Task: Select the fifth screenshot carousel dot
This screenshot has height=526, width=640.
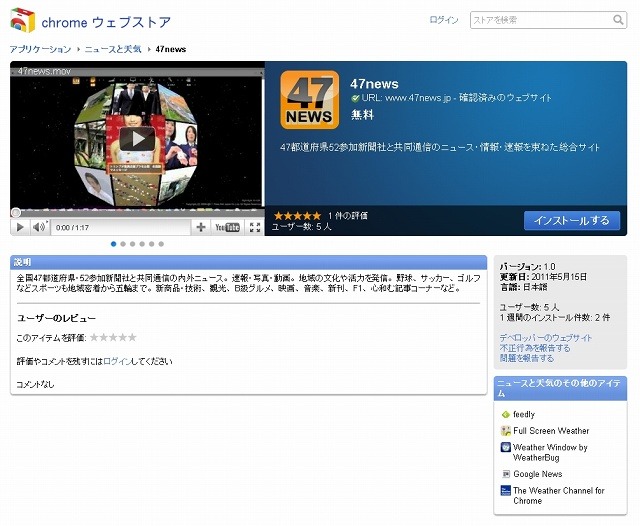Action: click(151, 244)
